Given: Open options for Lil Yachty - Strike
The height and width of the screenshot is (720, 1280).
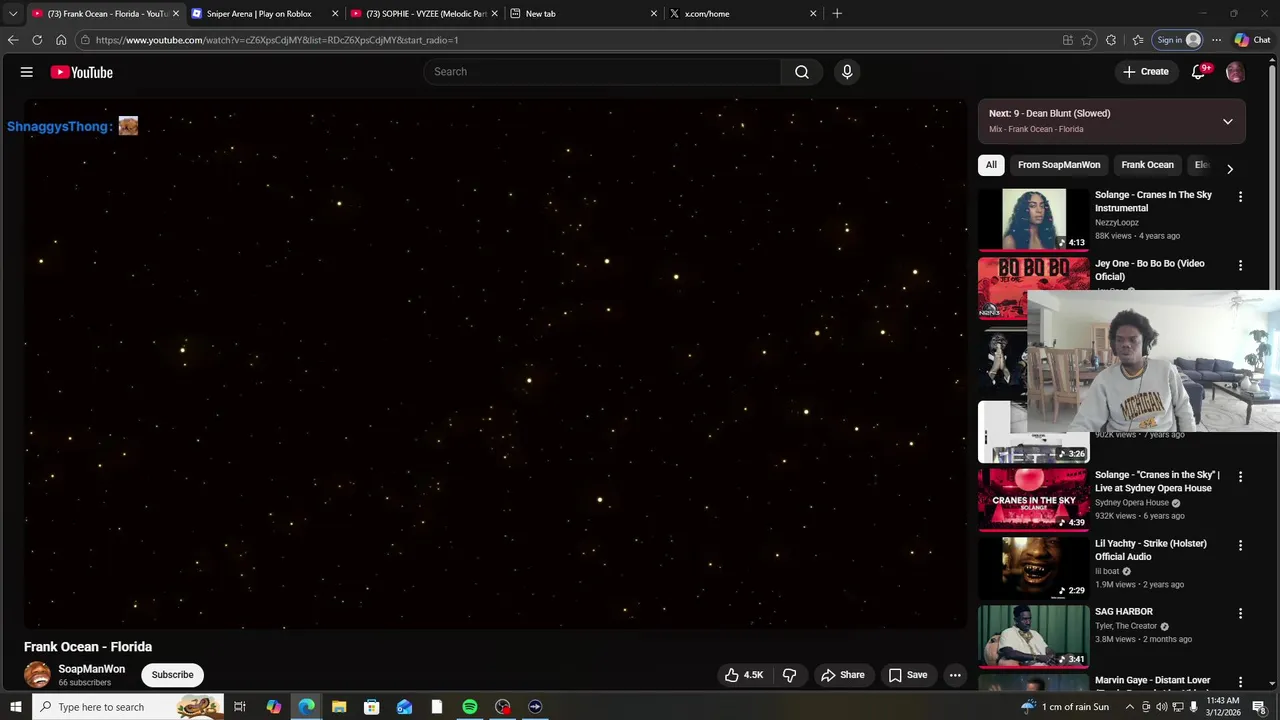Looking at the screenshot, I should pos(1240,546).
